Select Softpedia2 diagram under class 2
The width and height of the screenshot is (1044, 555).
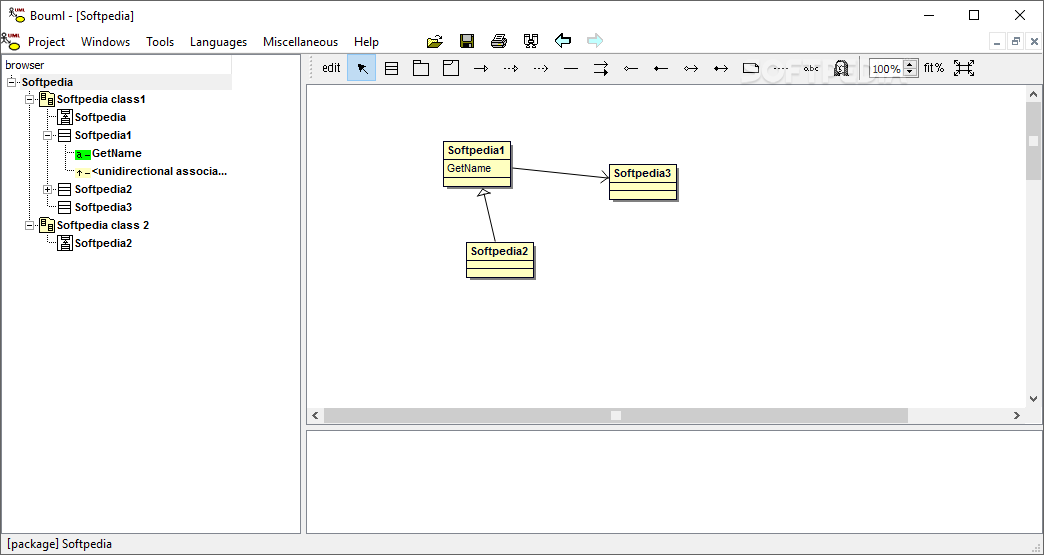point(103,243)
